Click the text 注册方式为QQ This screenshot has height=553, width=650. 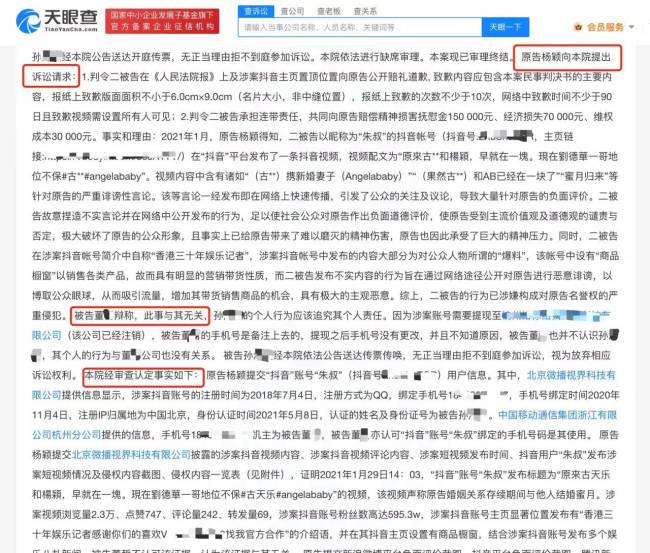click(x=356, y=395)
